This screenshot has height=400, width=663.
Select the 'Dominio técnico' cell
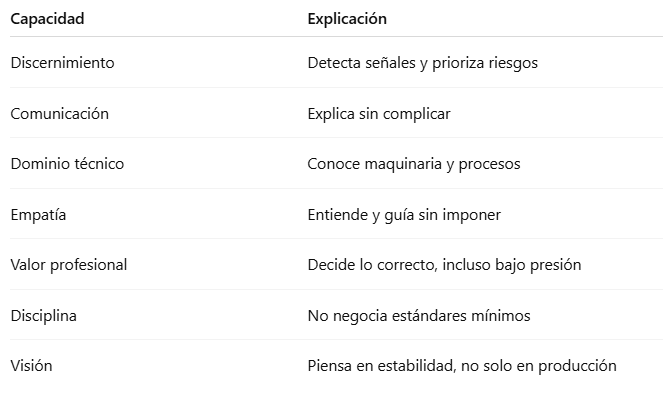[x=67, y=164]
